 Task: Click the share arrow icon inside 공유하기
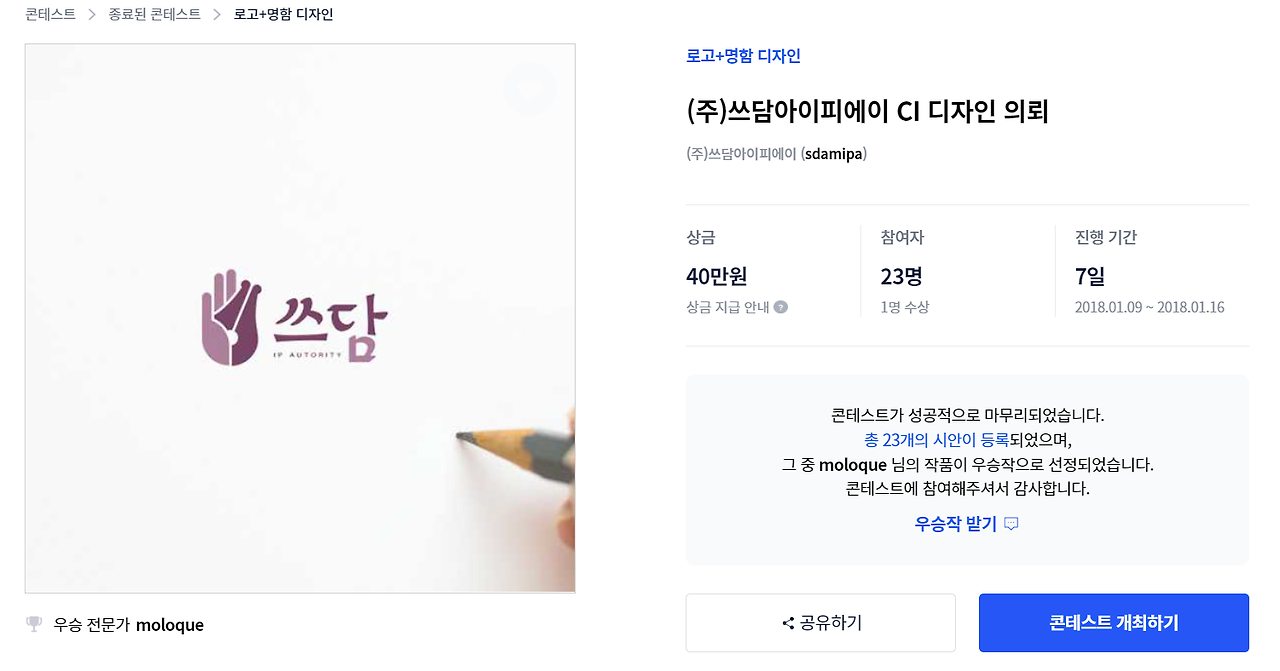[x=789, y=622]
